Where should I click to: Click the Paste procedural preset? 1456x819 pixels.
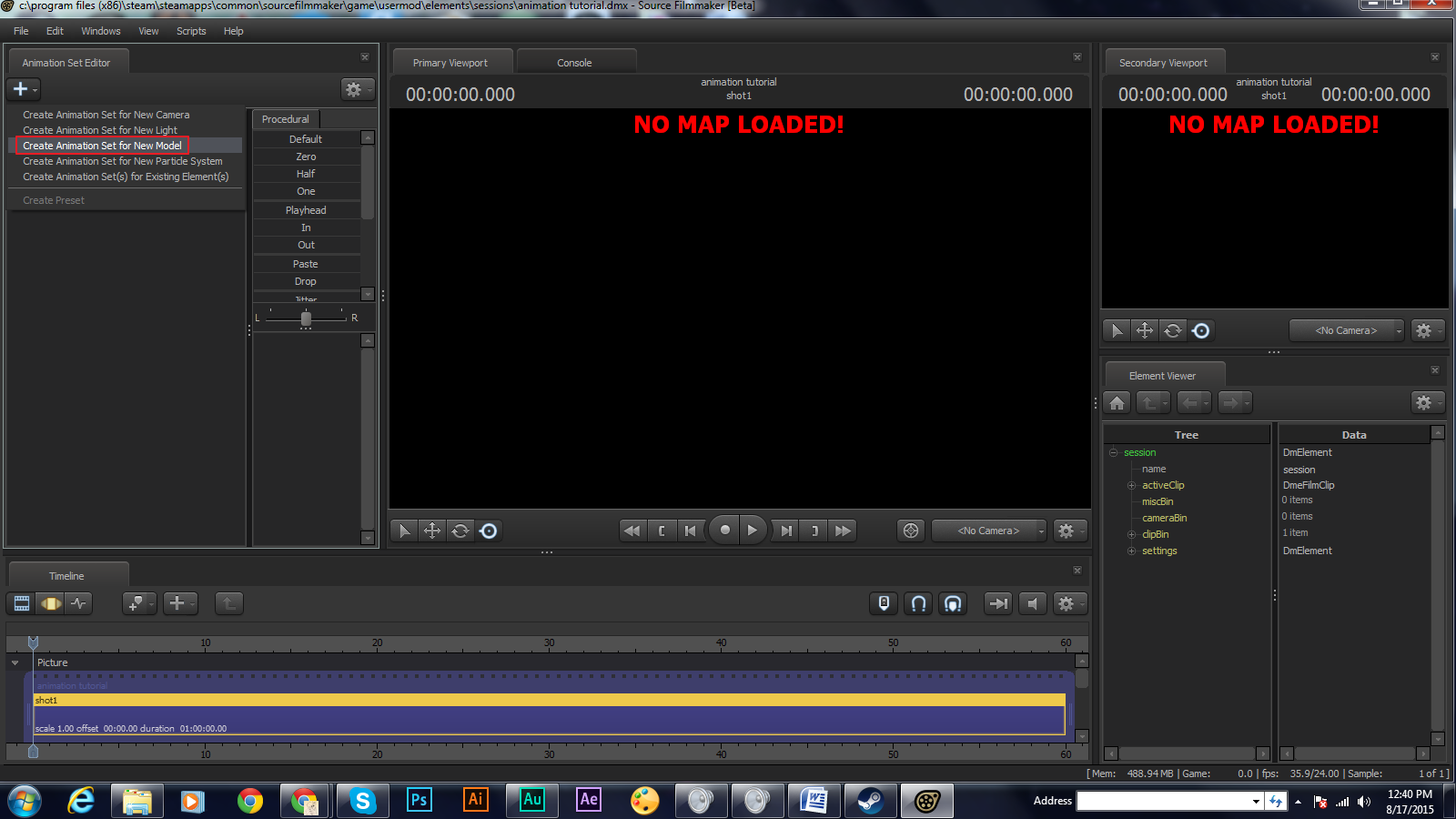pyautogui.click(x=306, y=264)
